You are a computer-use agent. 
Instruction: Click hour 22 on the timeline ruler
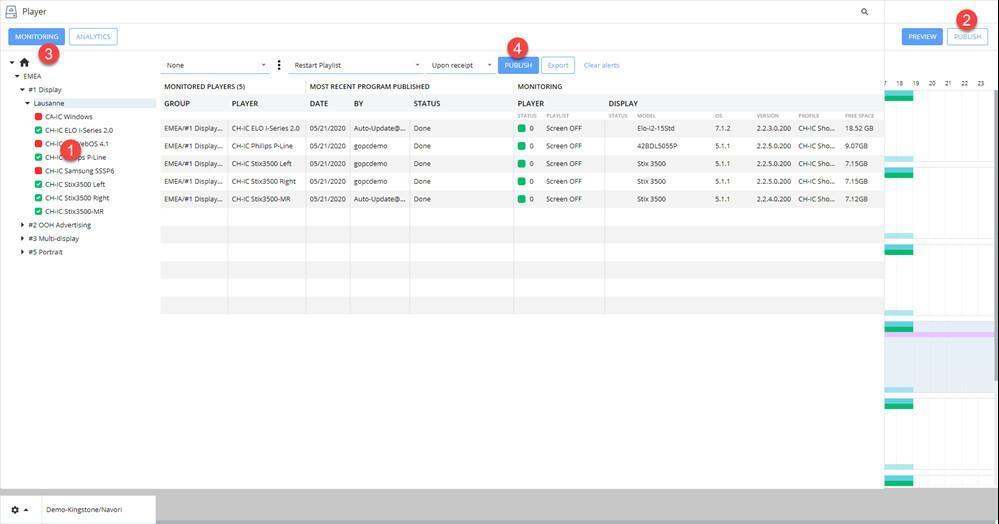965,84
